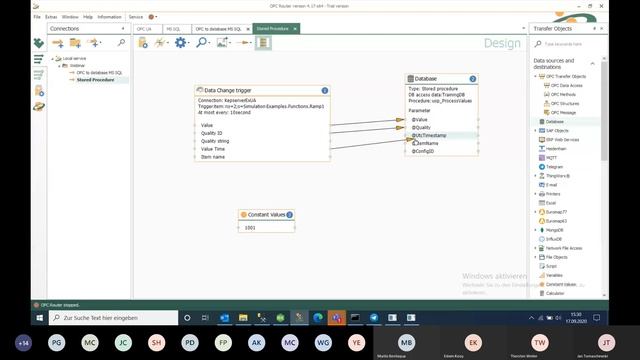Open Telegram from the taskbar
The width and height of the screenshot is (640, 360).
(x=374, y=318)
